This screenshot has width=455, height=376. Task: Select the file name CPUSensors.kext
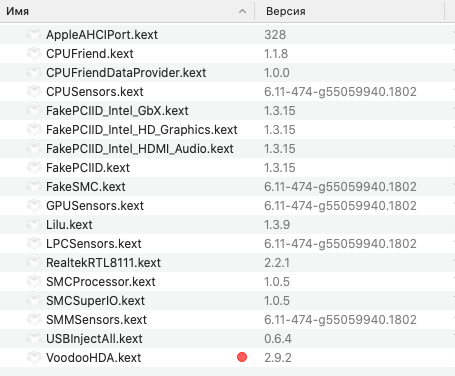[x=95, y=92]
